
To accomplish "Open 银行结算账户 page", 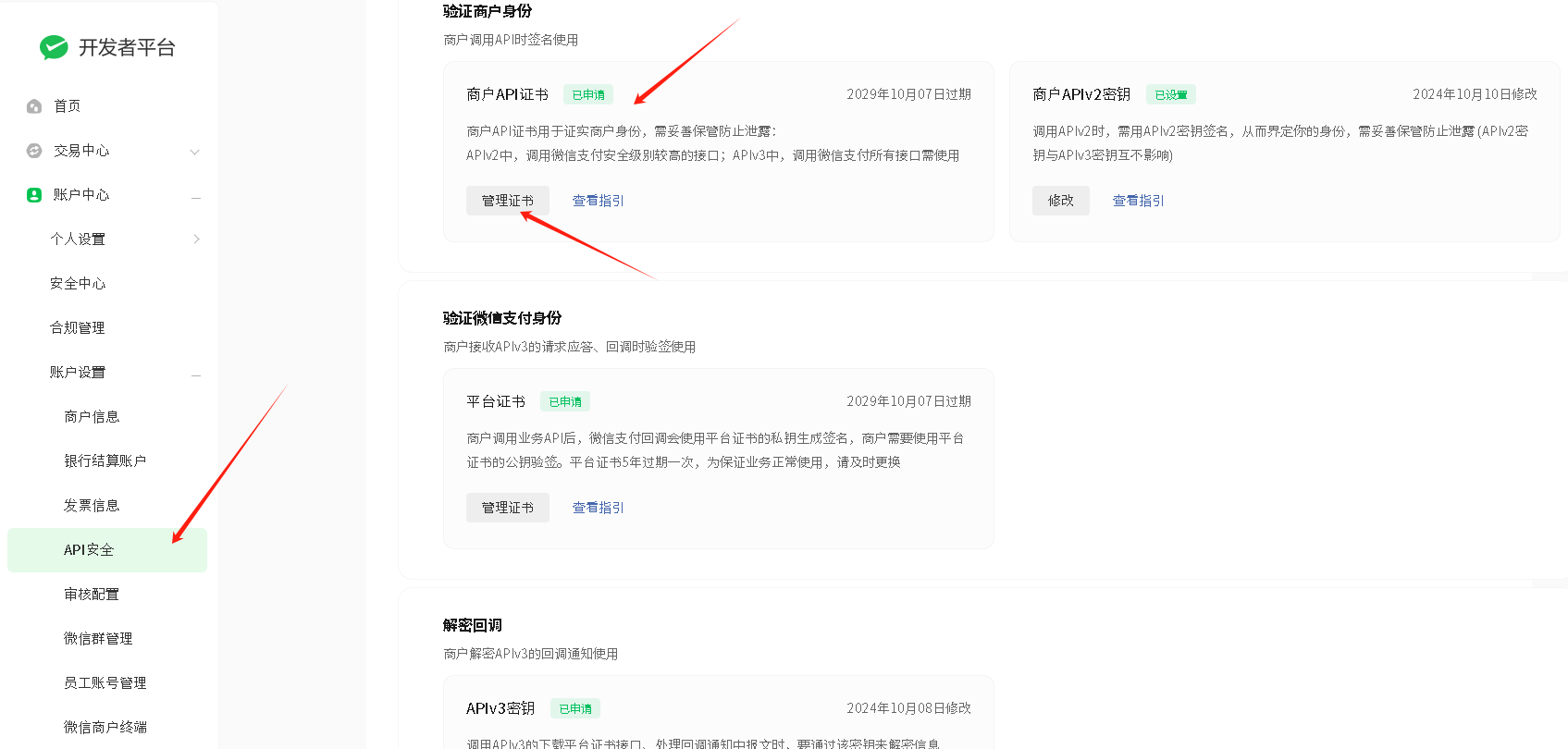I will pyautogui.click(x=107, y=461).
